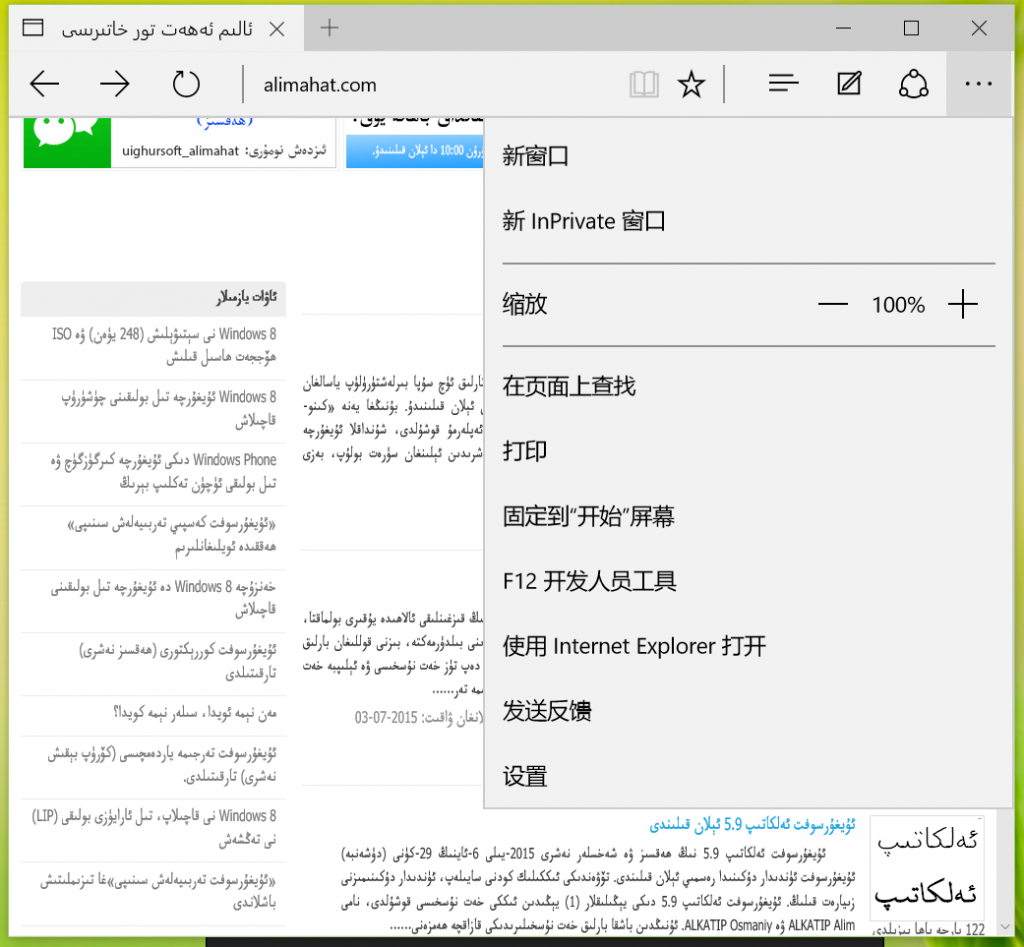1024x947 pixels.
Task: Click the page scrollbar down arrow
Action: 1004,927
